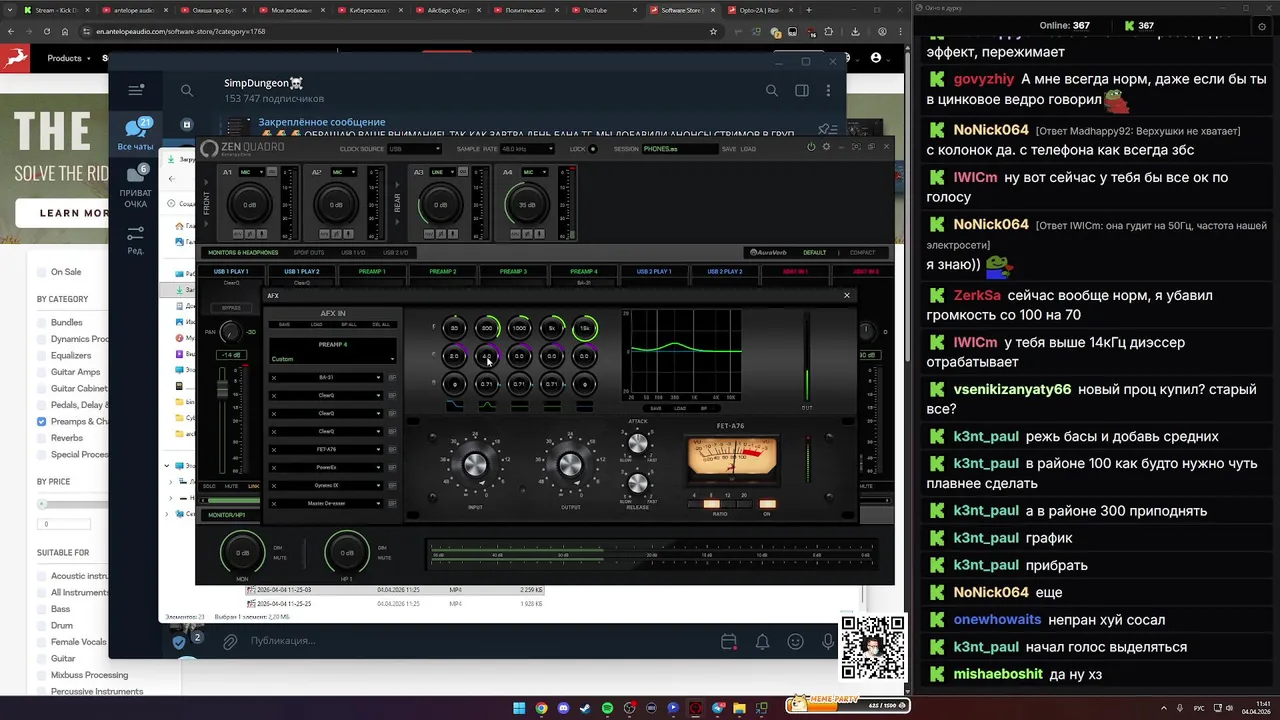Open A3 input type LINE dropdown
This screenshot has height=720, width=1280.
coord(443,172)
